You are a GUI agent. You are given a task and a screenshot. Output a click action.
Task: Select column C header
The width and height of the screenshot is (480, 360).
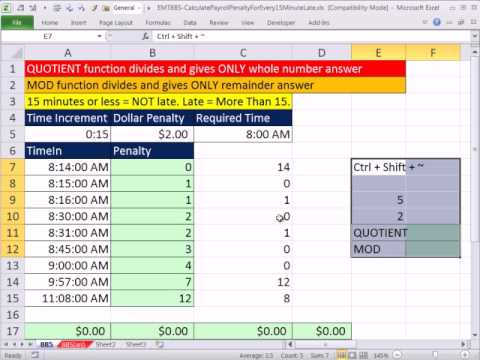pos(243,53)
